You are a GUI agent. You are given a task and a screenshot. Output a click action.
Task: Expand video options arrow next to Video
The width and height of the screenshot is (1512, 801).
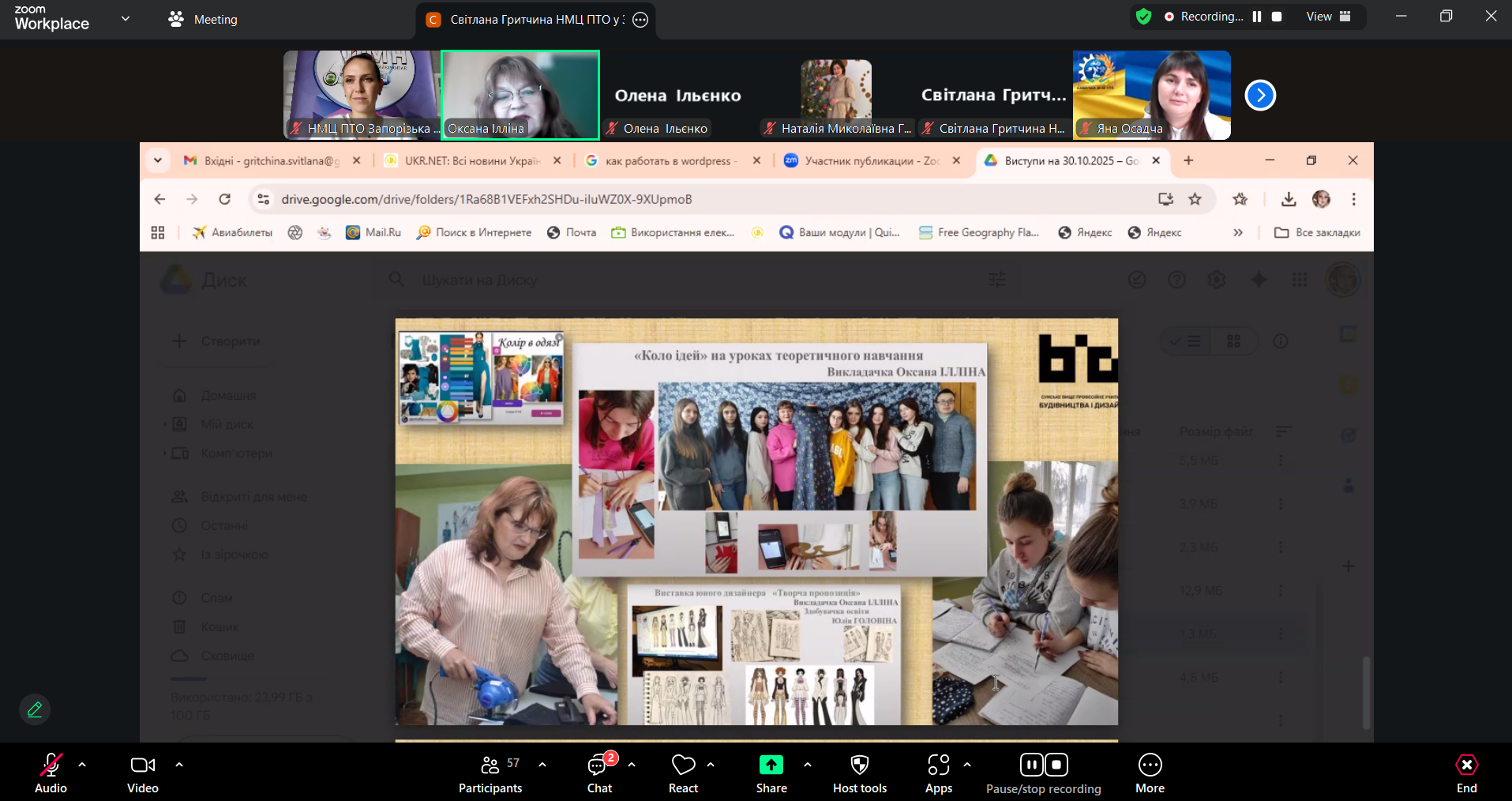[179, 765]
